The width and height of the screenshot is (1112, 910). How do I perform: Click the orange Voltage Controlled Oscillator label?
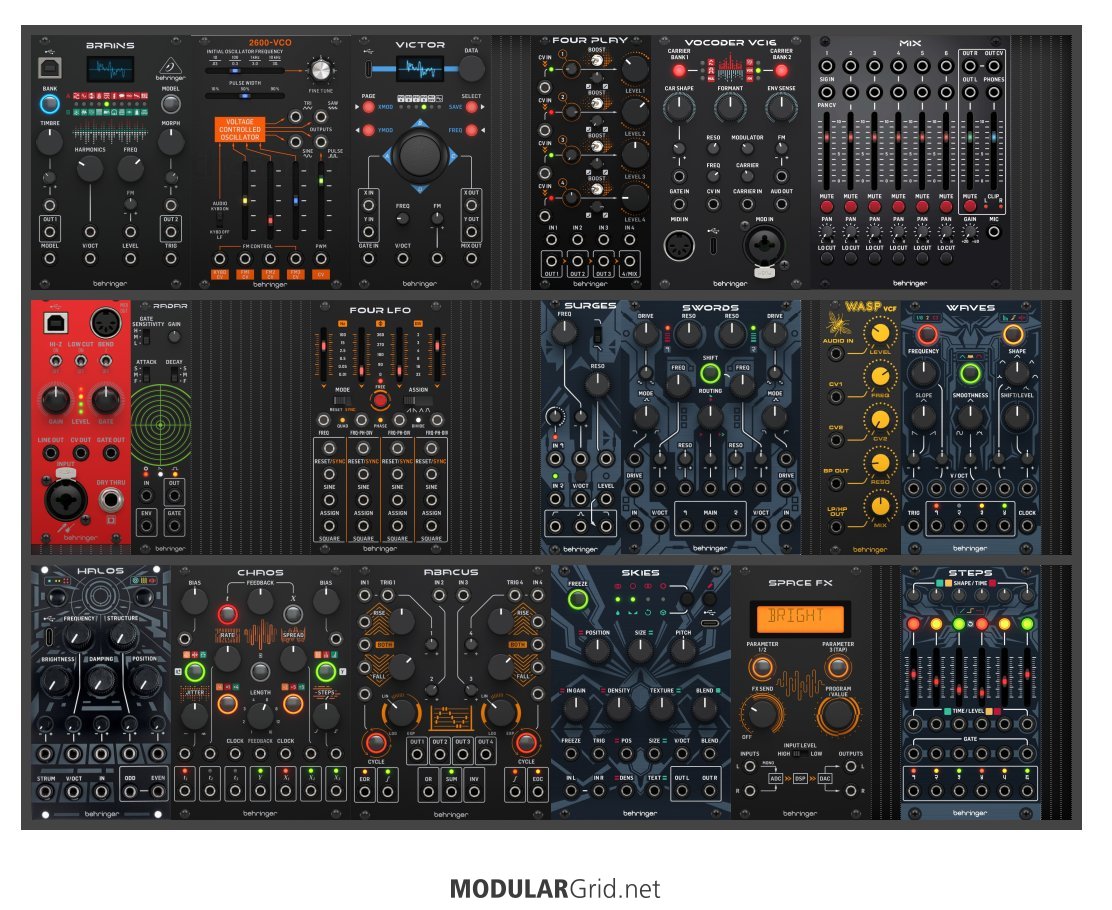(x=240, y=130)
